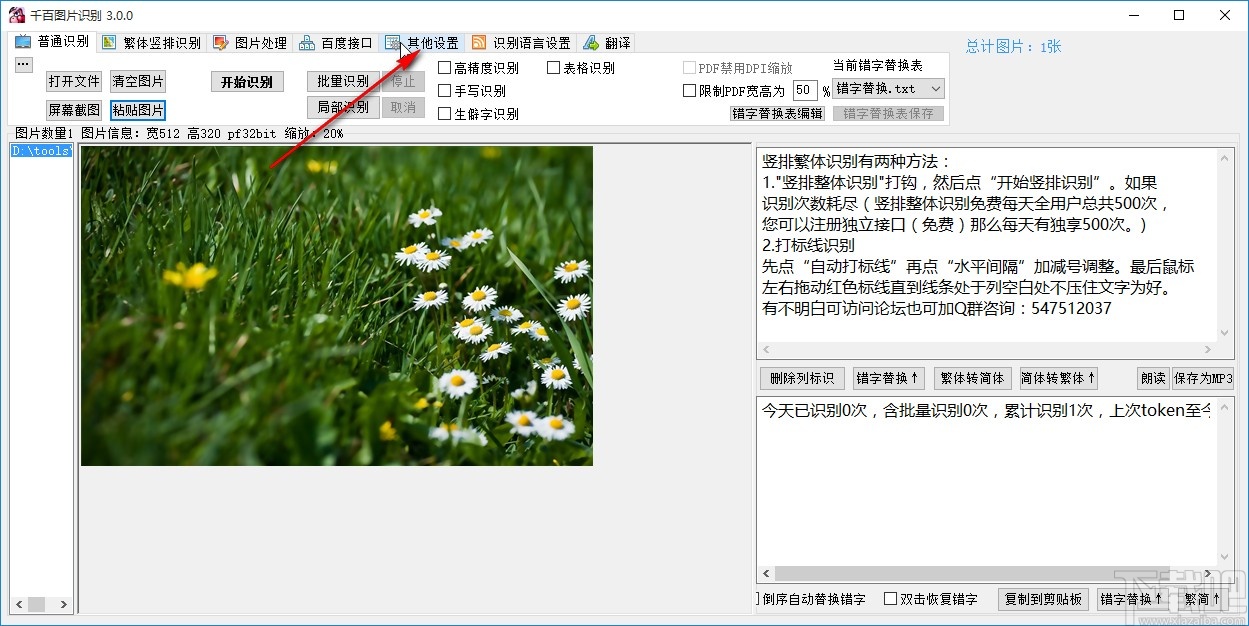Click 繁体转简体 conversion button
The image size is (1249, 626).
pyautogui.click(x=972, y=378)
